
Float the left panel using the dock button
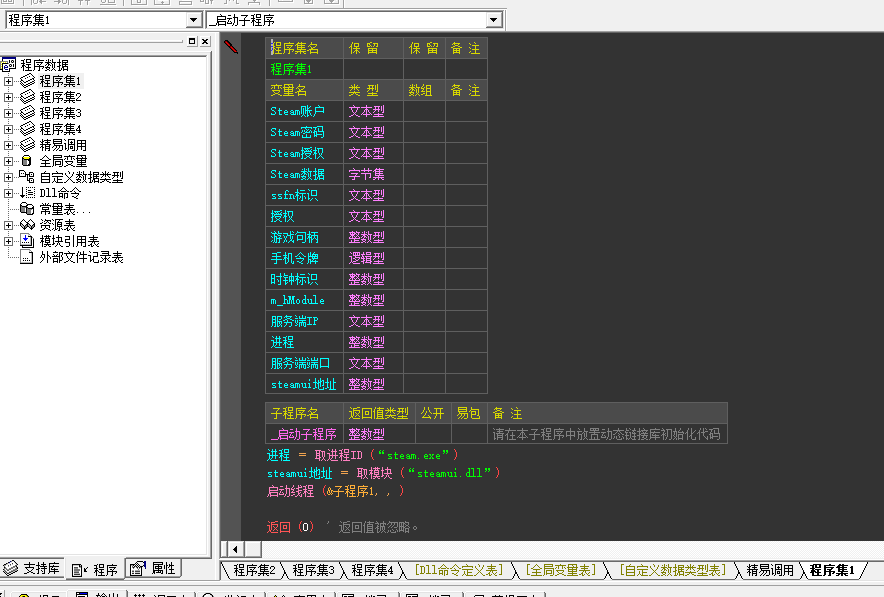pos(192,41)
